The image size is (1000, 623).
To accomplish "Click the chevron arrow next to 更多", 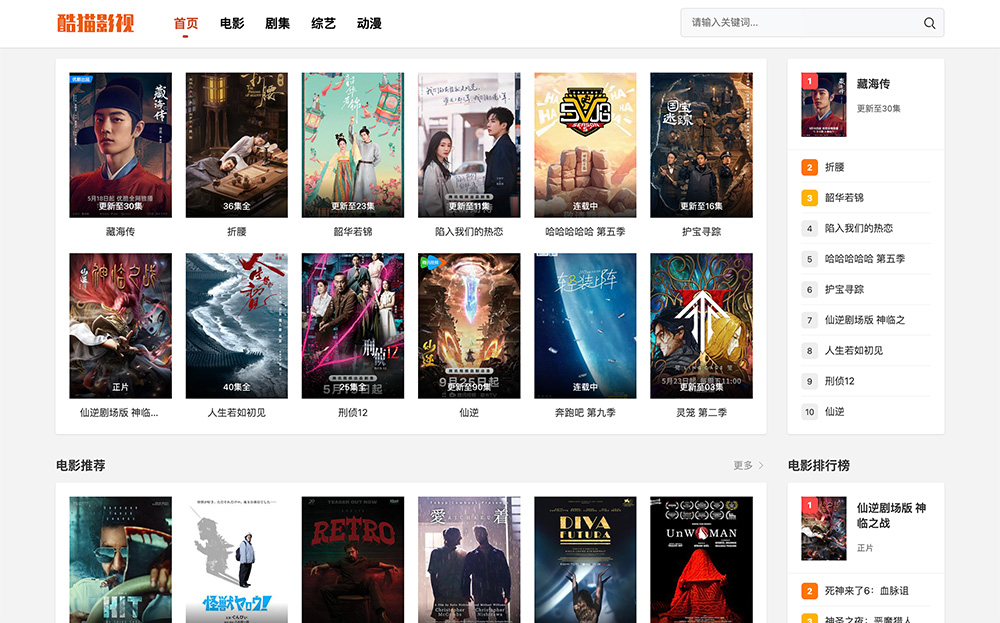I will (760, 465).
